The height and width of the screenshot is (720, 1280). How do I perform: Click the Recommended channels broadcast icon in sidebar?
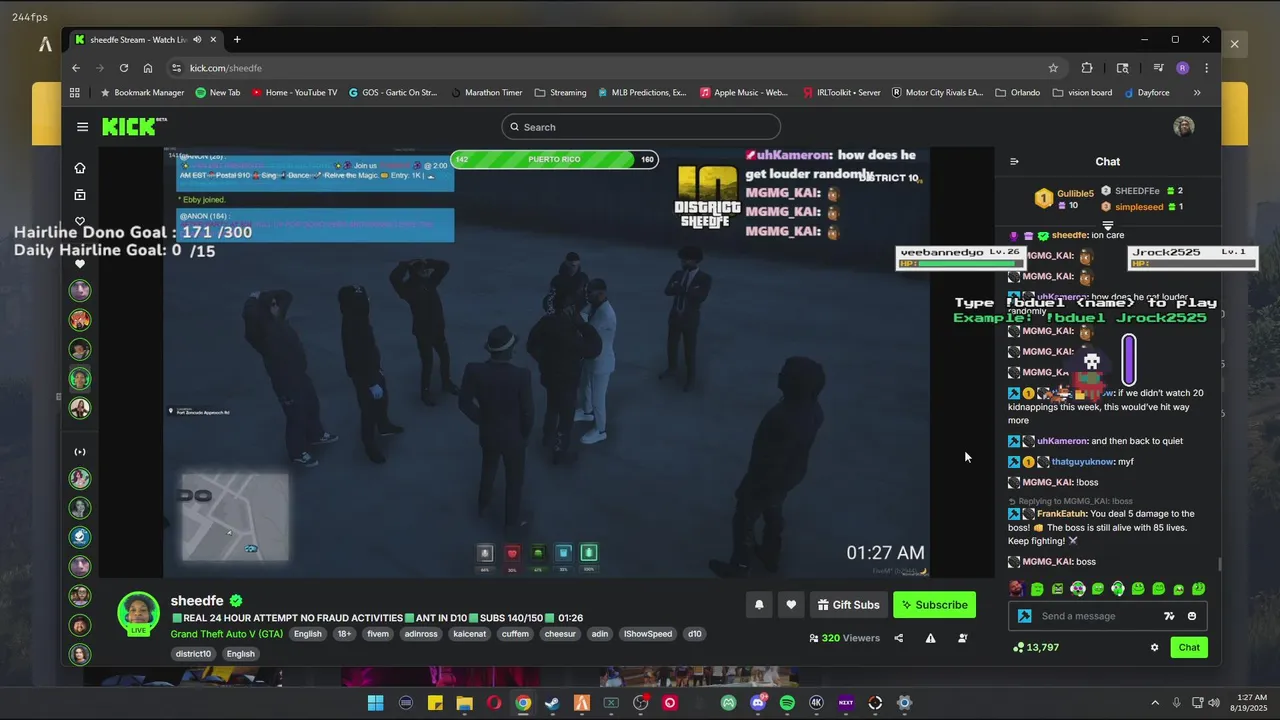(x=80, y=452)
